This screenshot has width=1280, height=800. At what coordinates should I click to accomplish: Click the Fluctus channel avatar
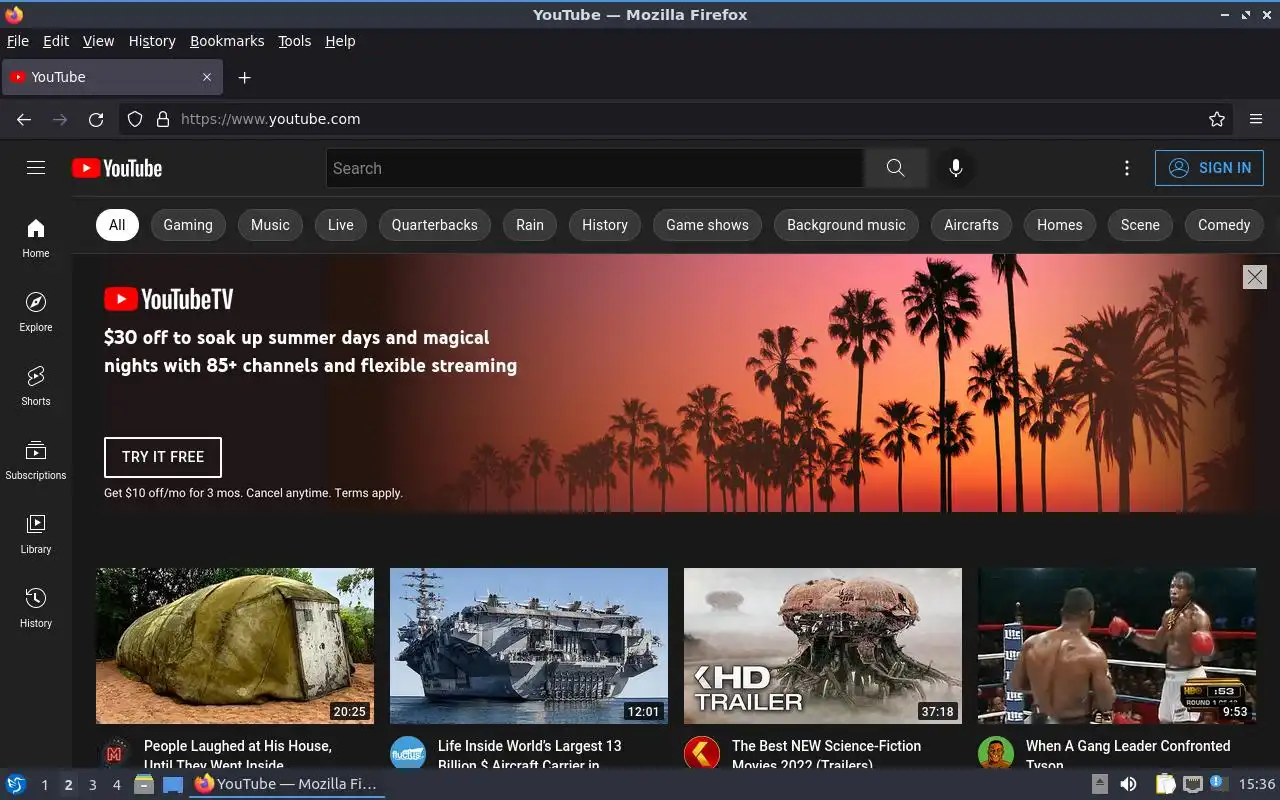point(408,754)
